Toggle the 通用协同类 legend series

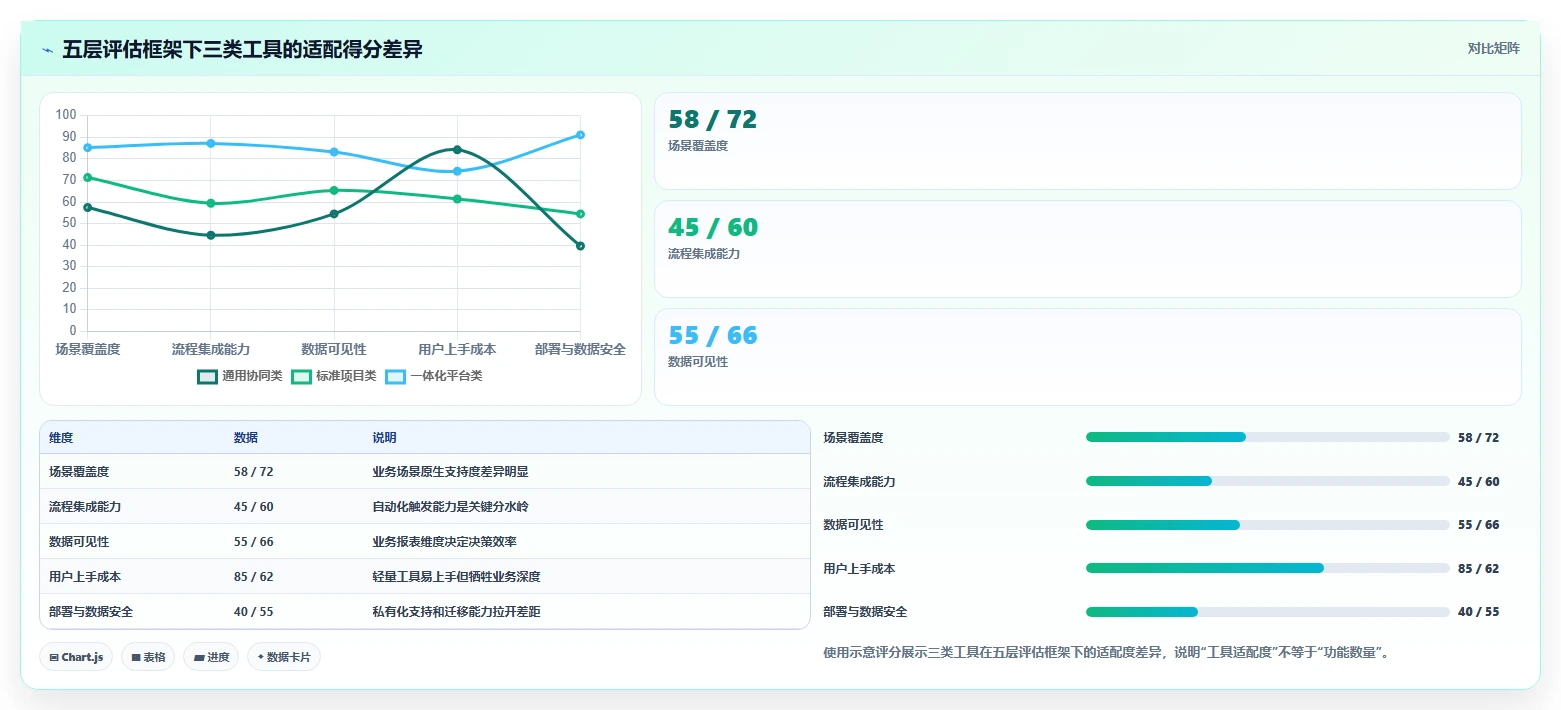pos(240,377)
